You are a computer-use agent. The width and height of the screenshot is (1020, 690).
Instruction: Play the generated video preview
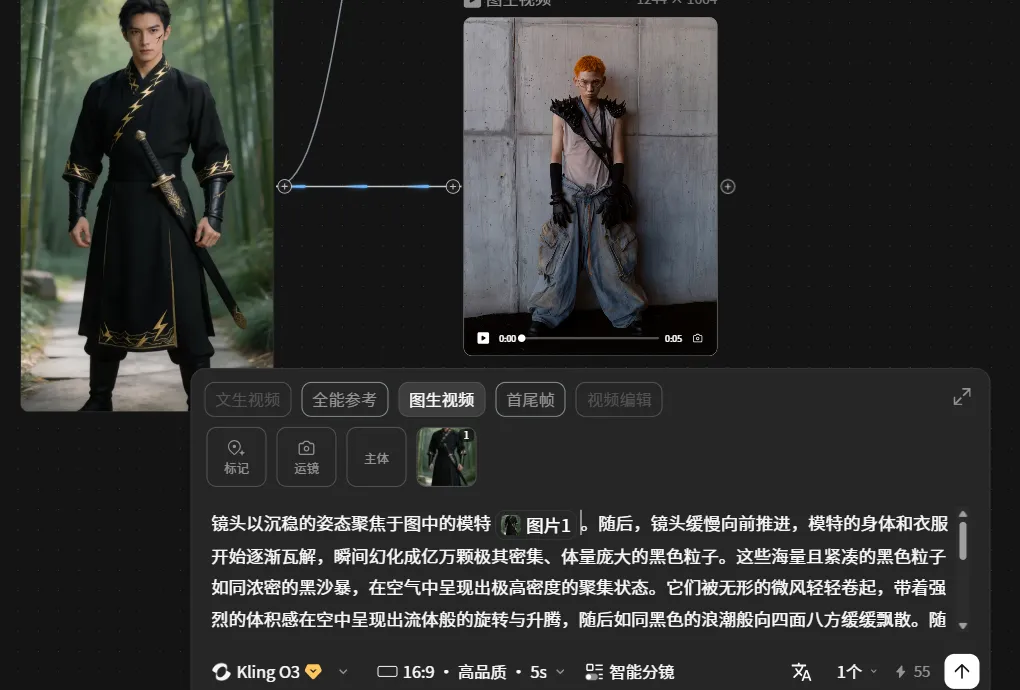[483, 338]
